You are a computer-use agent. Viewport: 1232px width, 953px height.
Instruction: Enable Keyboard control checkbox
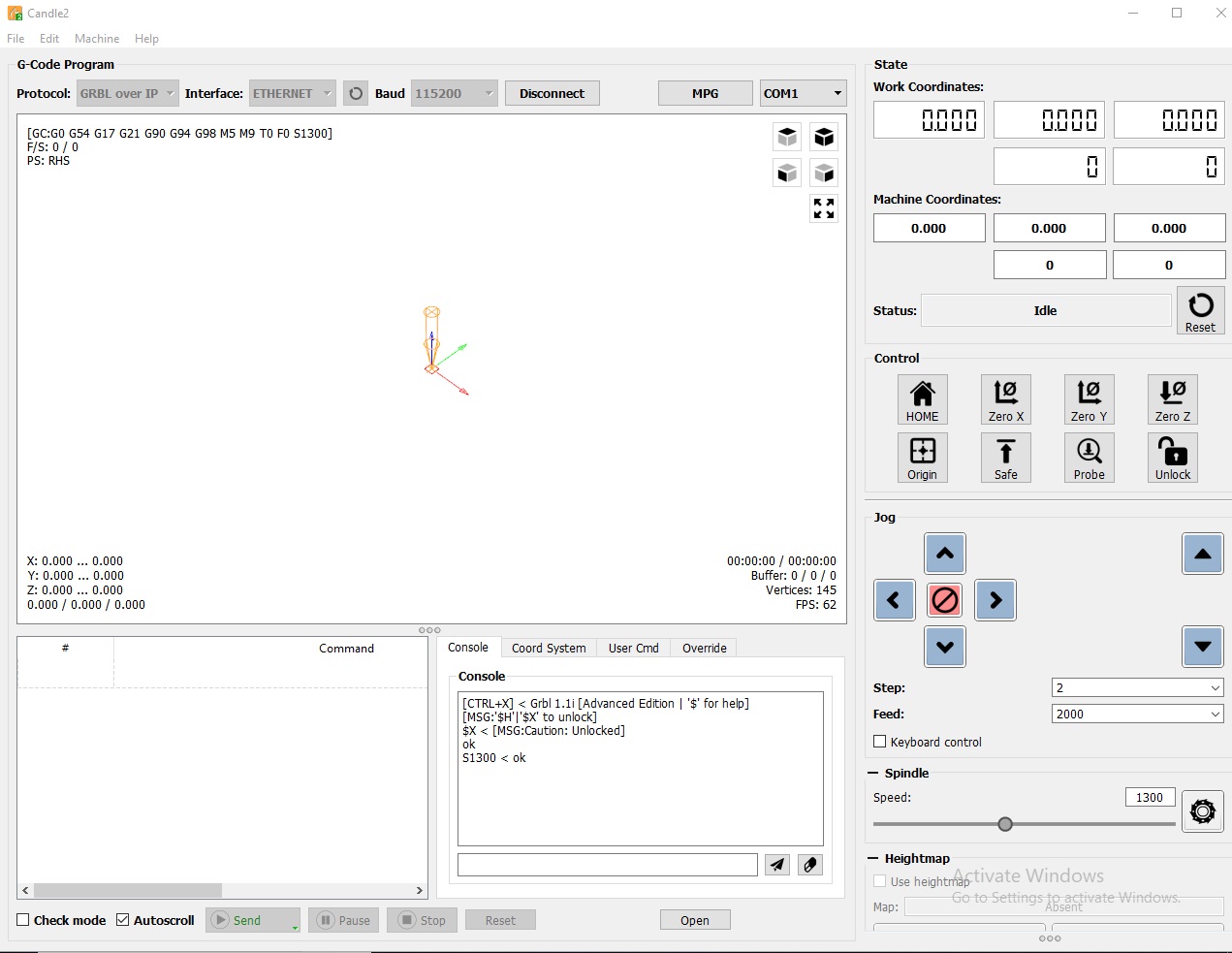pos(880,742)
